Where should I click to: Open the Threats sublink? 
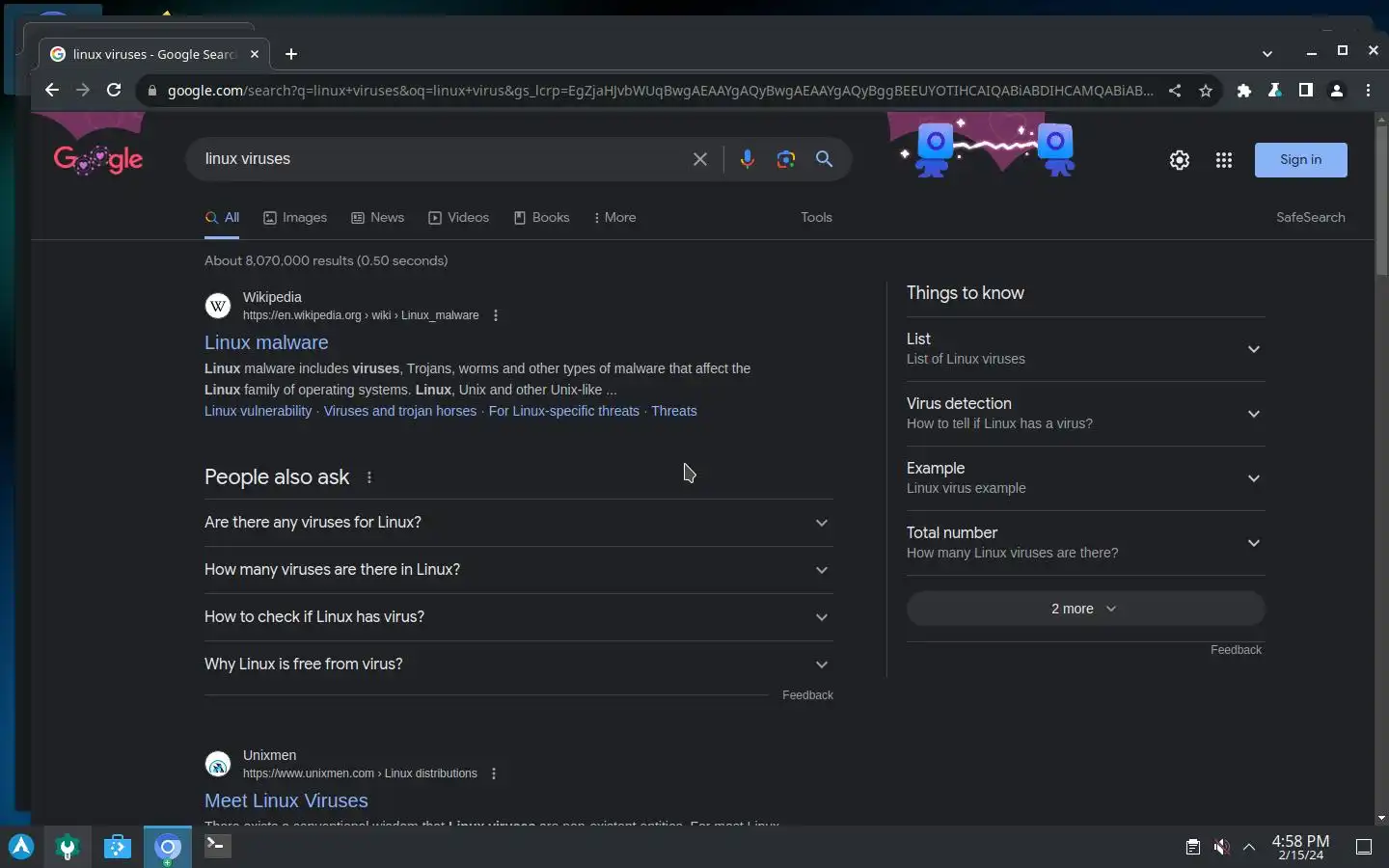tap(673, 411)
